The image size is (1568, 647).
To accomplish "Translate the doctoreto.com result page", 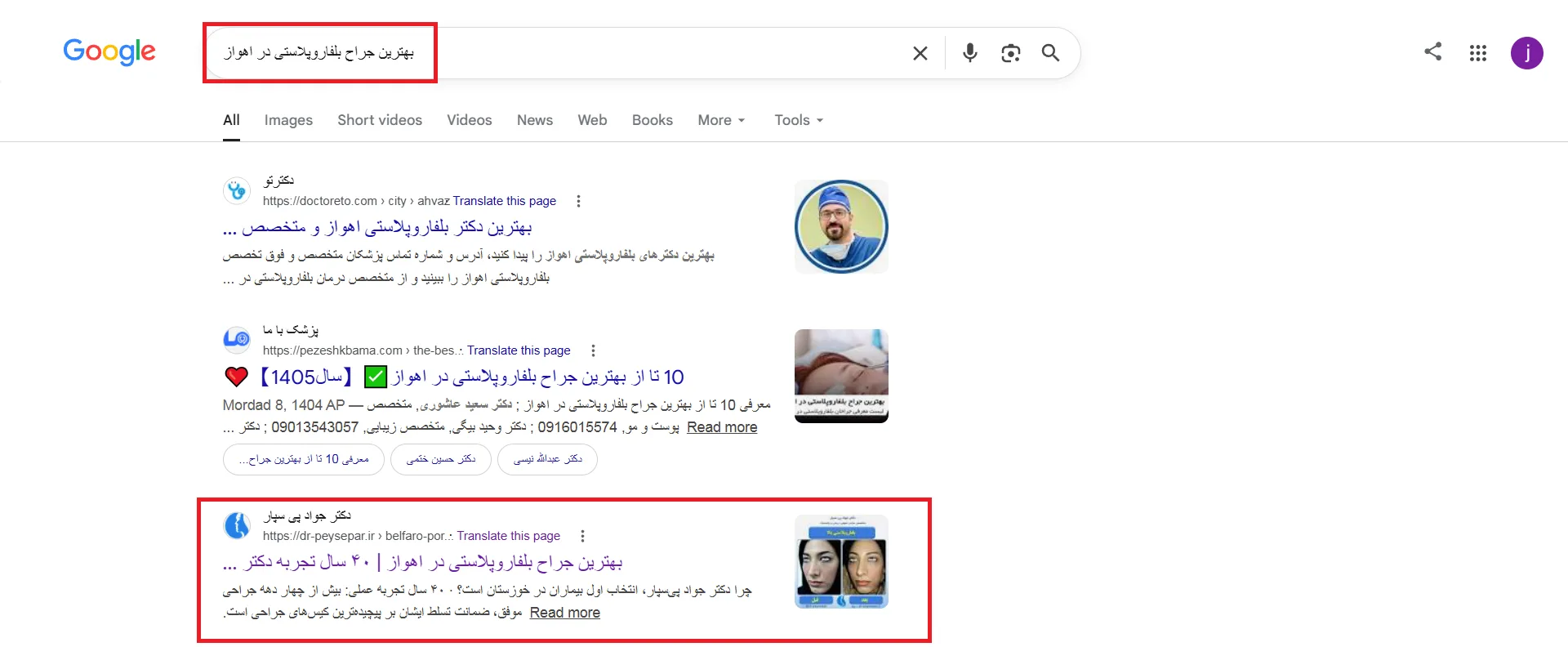I will 505,201.
